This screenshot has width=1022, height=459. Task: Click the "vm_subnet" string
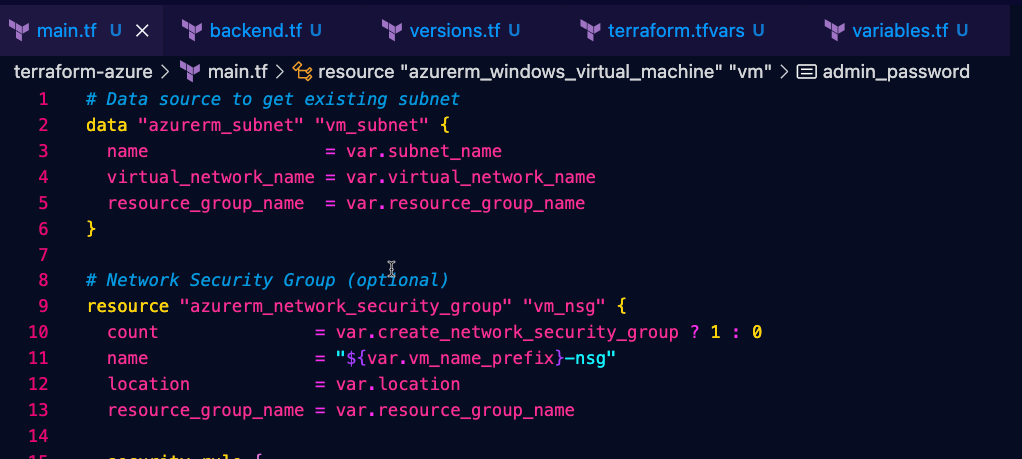[372, 125]
